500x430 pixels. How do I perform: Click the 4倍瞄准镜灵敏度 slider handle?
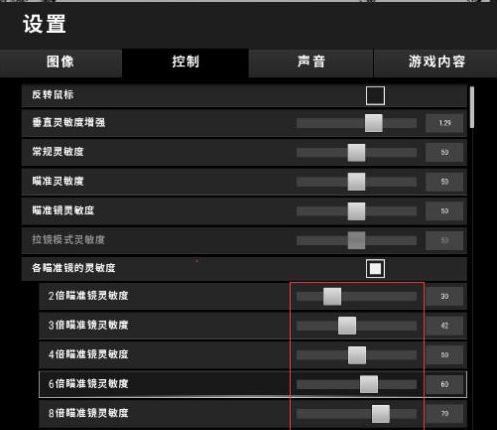pyautogui.click(x=357, y=355)
